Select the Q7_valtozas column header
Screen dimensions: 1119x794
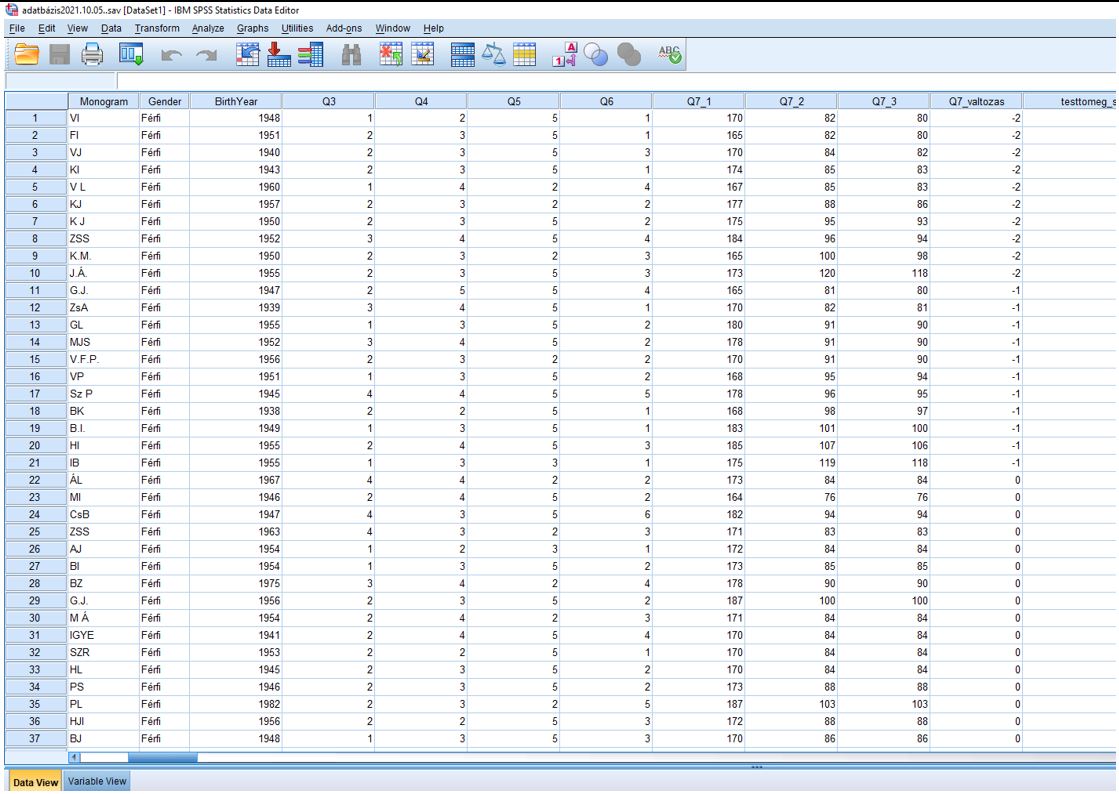pos(976,101)
